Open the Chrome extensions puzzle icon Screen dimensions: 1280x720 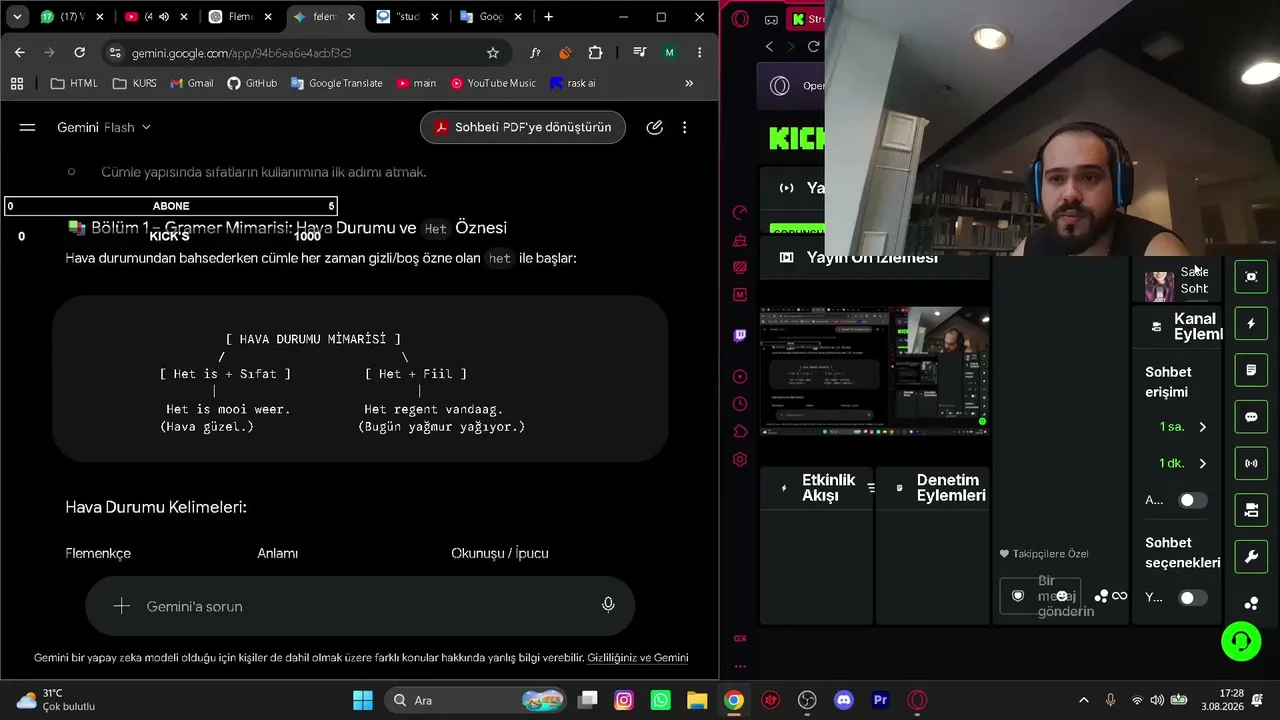pyautogui.click(x=596, y=53)
